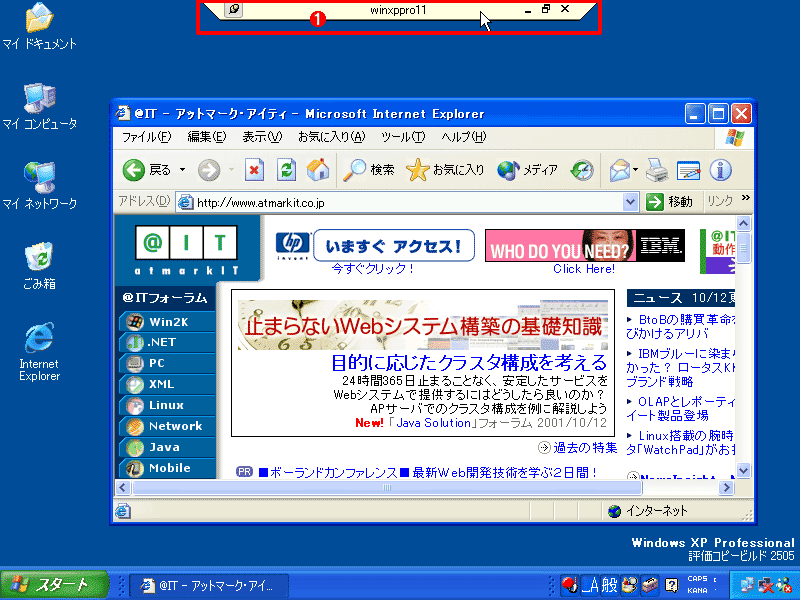Image resolution: width=800 pixels, height=600 pixels.
Task: Click the IE Back arrow icon
Action: (x=134, y=170)
